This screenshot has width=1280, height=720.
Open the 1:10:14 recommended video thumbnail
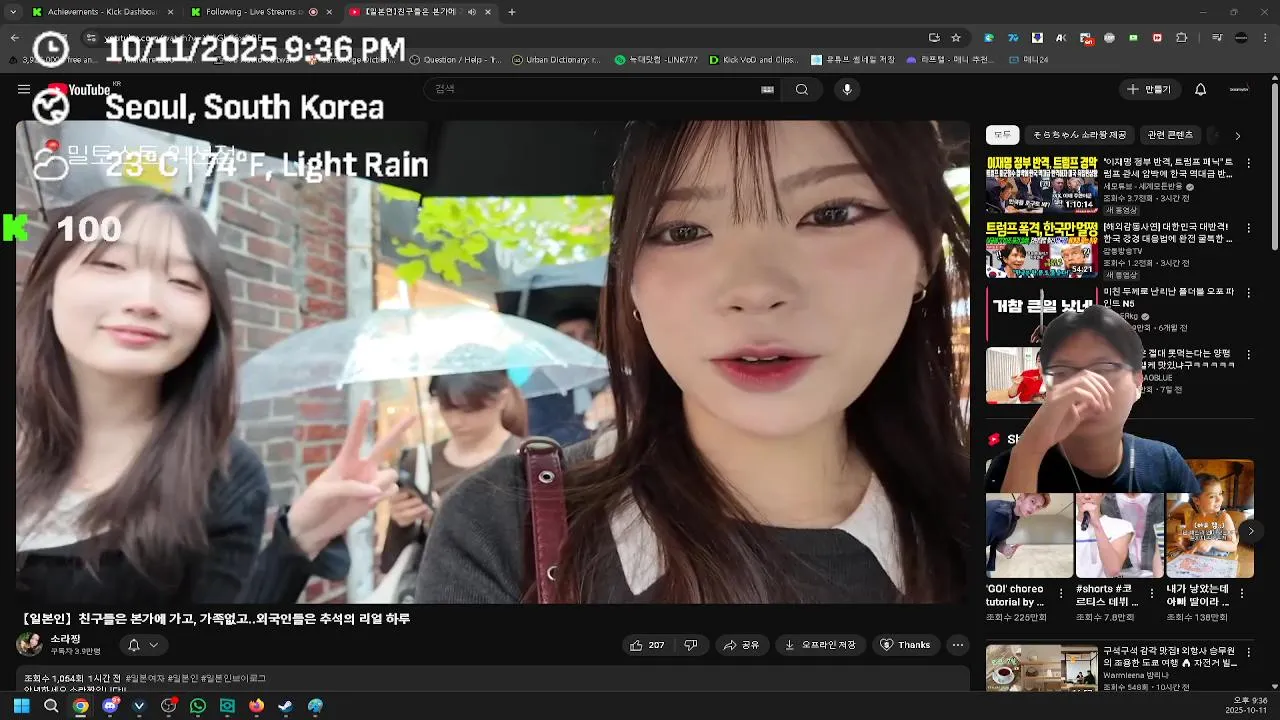[1041, 184]
